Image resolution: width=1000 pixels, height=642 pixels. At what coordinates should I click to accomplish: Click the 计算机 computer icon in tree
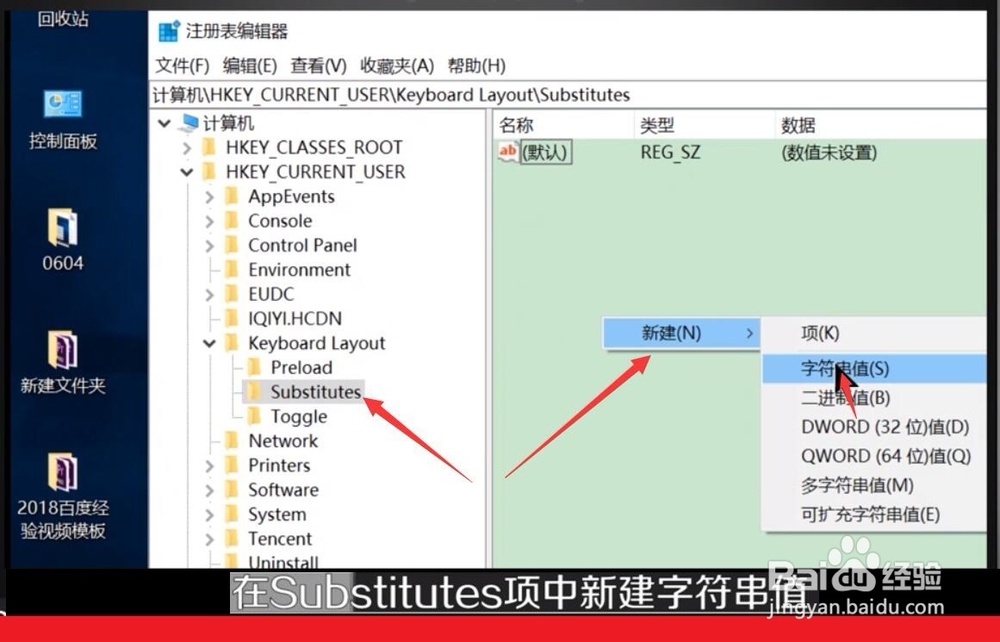[189, 122]
